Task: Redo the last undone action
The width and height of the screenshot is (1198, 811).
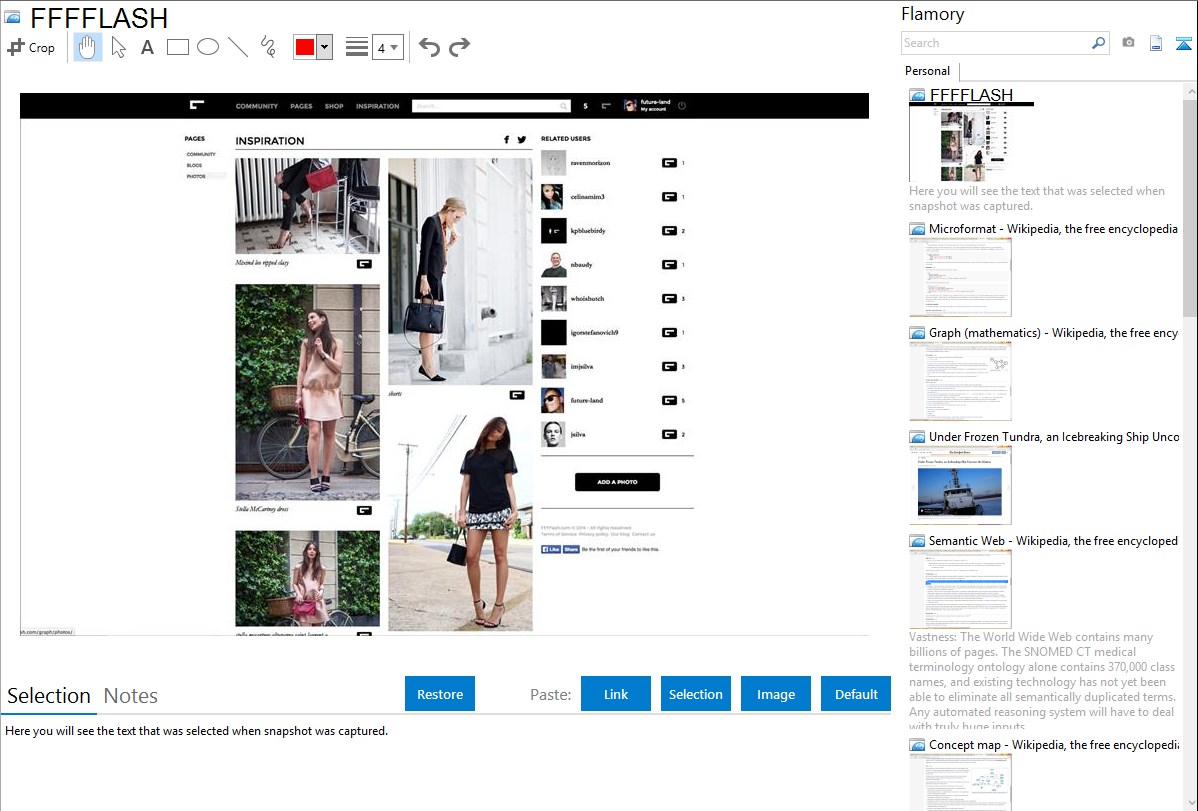Action: pyautogui.click(x=459, y=47)
